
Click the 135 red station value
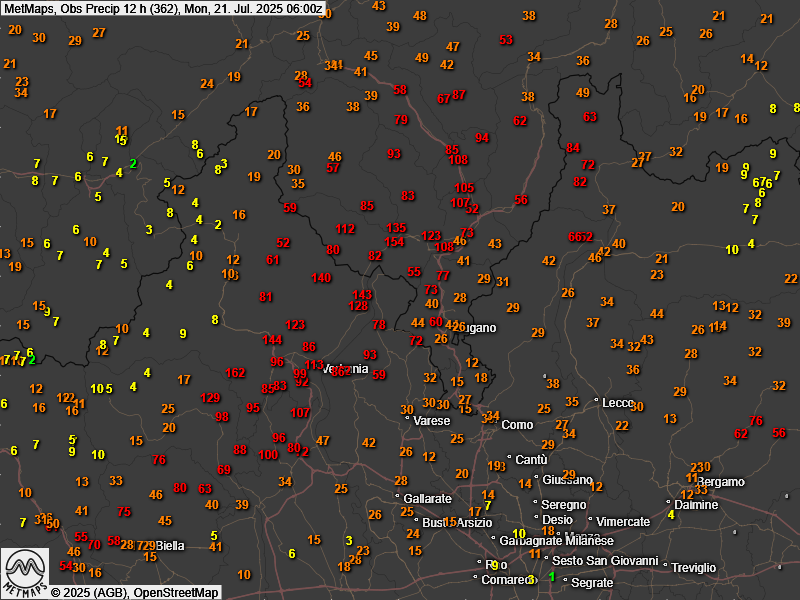397,228
